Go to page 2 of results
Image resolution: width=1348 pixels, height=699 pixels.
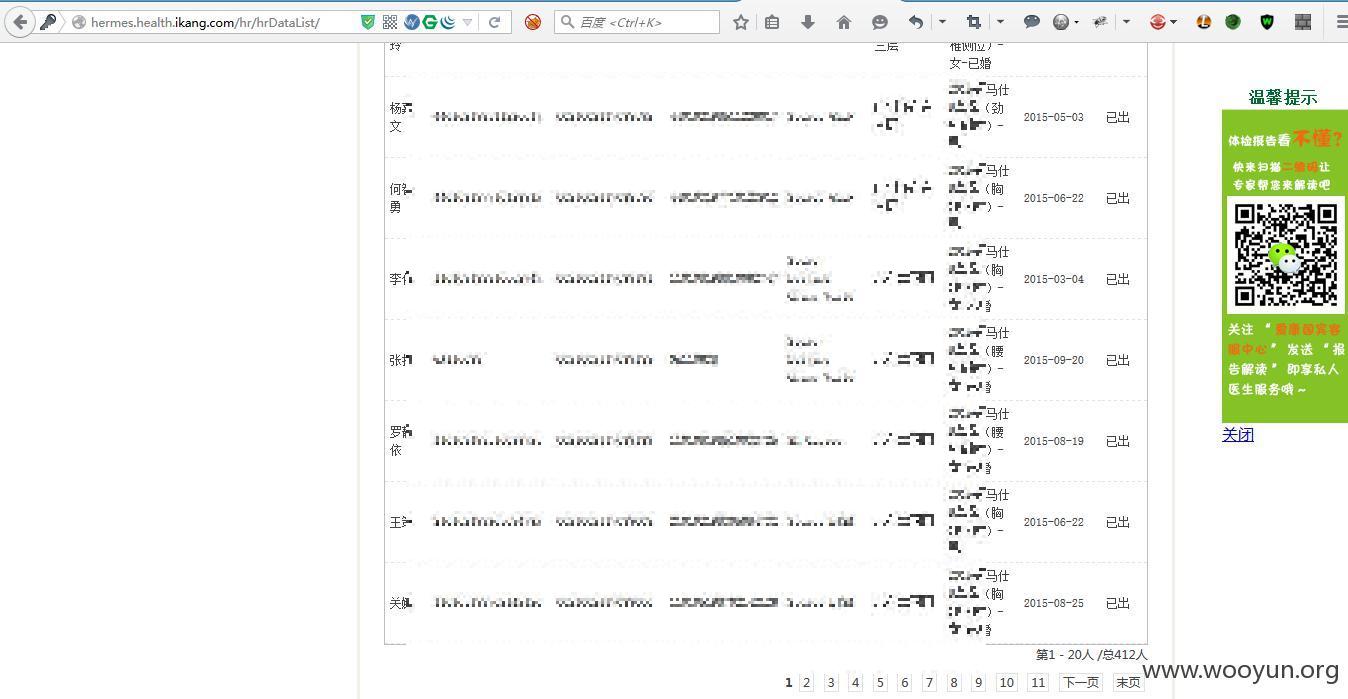click(x=806, y=682)
